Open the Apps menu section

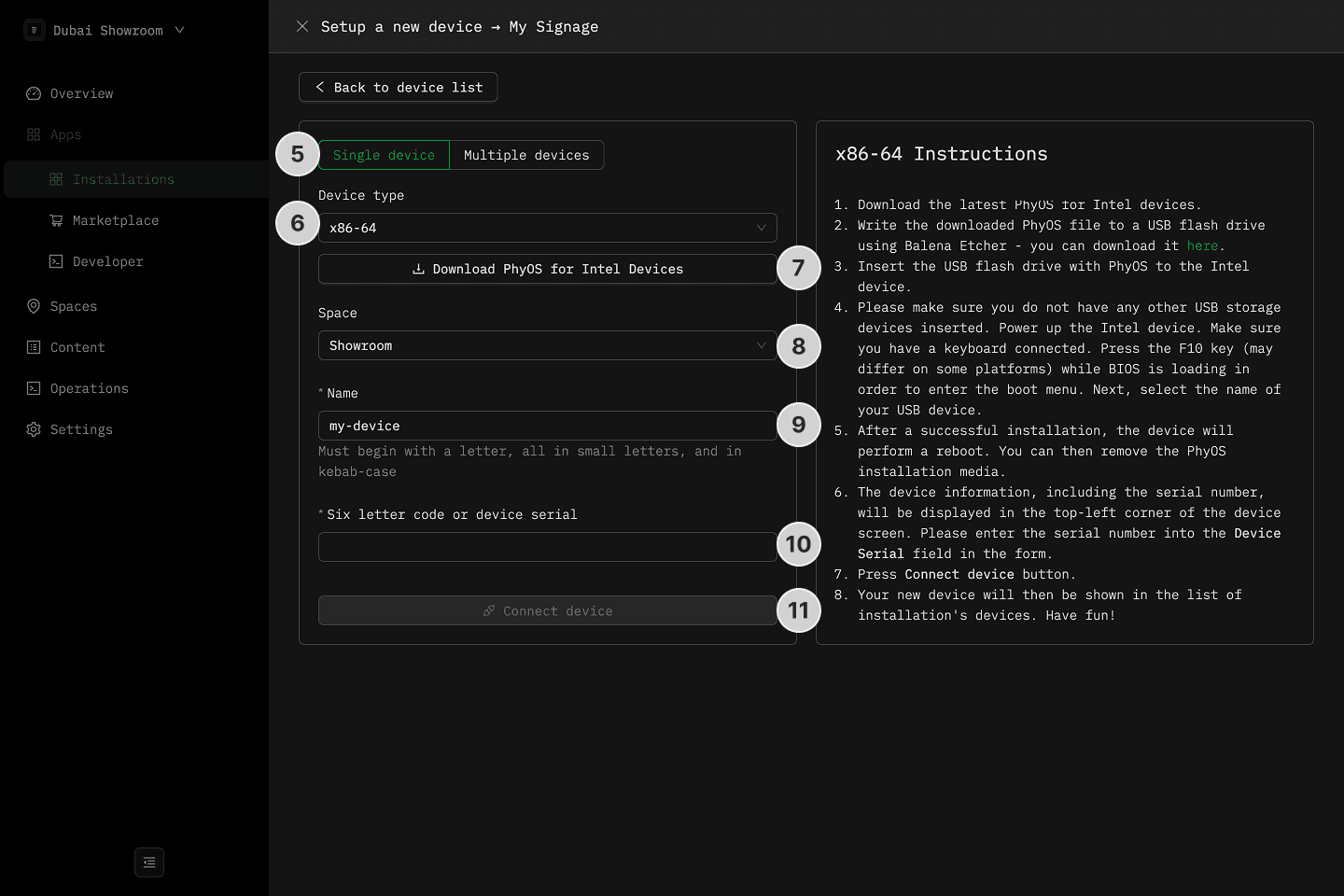[x=65, y=134]
